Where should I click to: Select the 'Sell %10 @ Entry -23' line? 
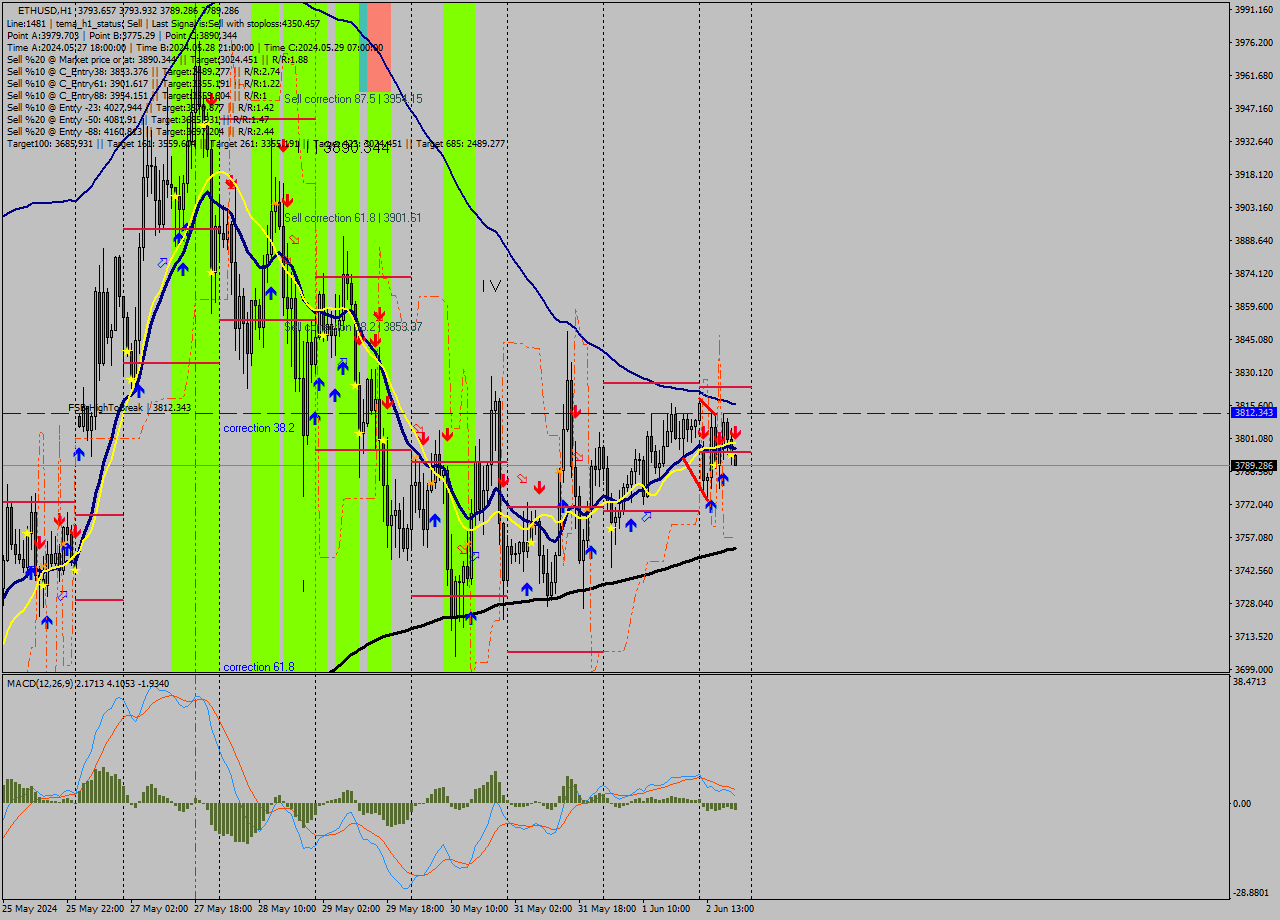pos(140,107)
